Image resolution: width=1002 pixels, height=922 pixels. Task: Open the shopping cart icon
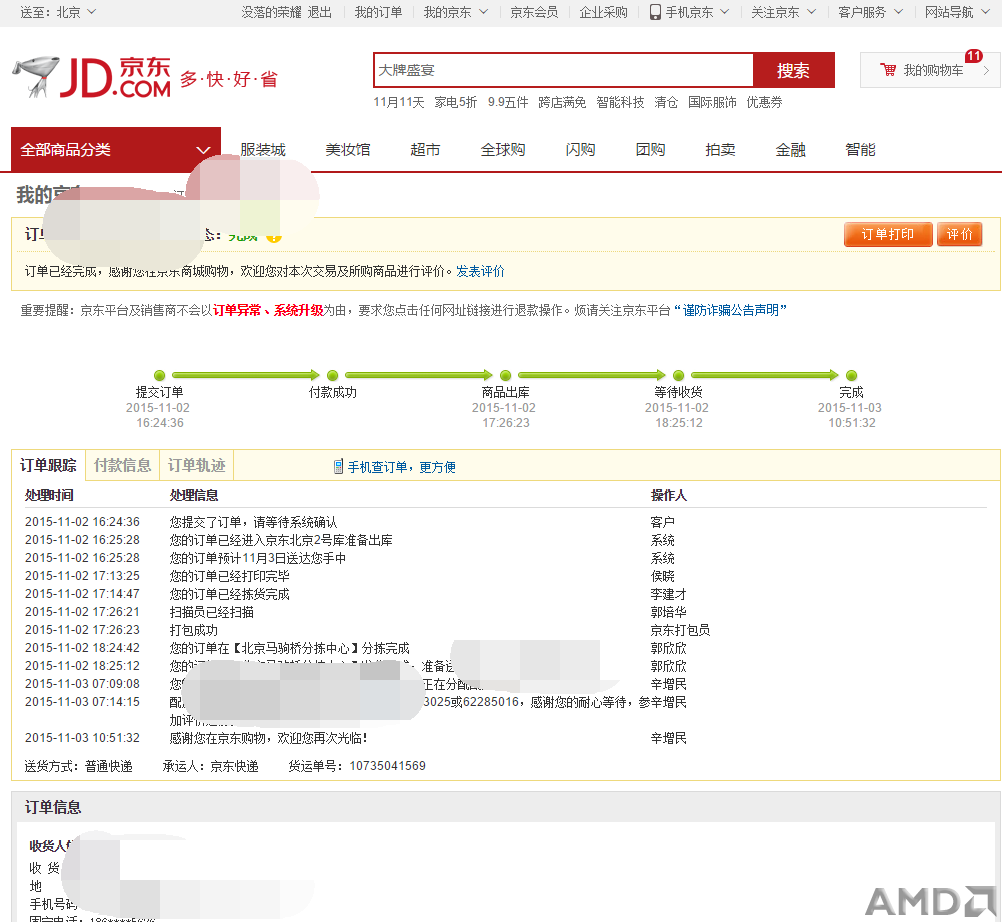pos(888,70)
